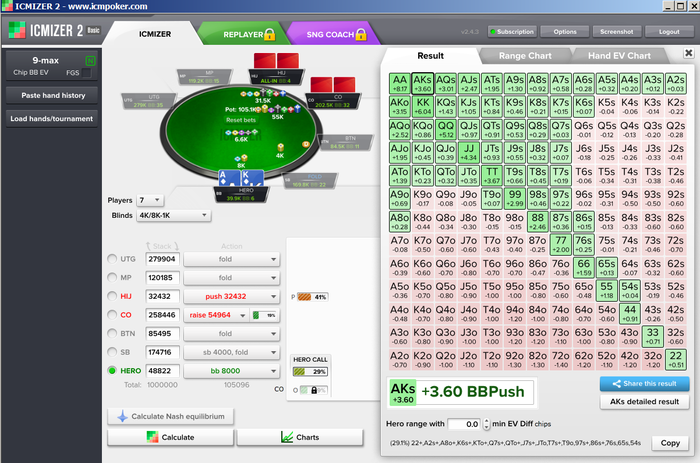Screen dimensions: 700x463
Task: Click the Subscription button
Action: (x=512, y=32)
